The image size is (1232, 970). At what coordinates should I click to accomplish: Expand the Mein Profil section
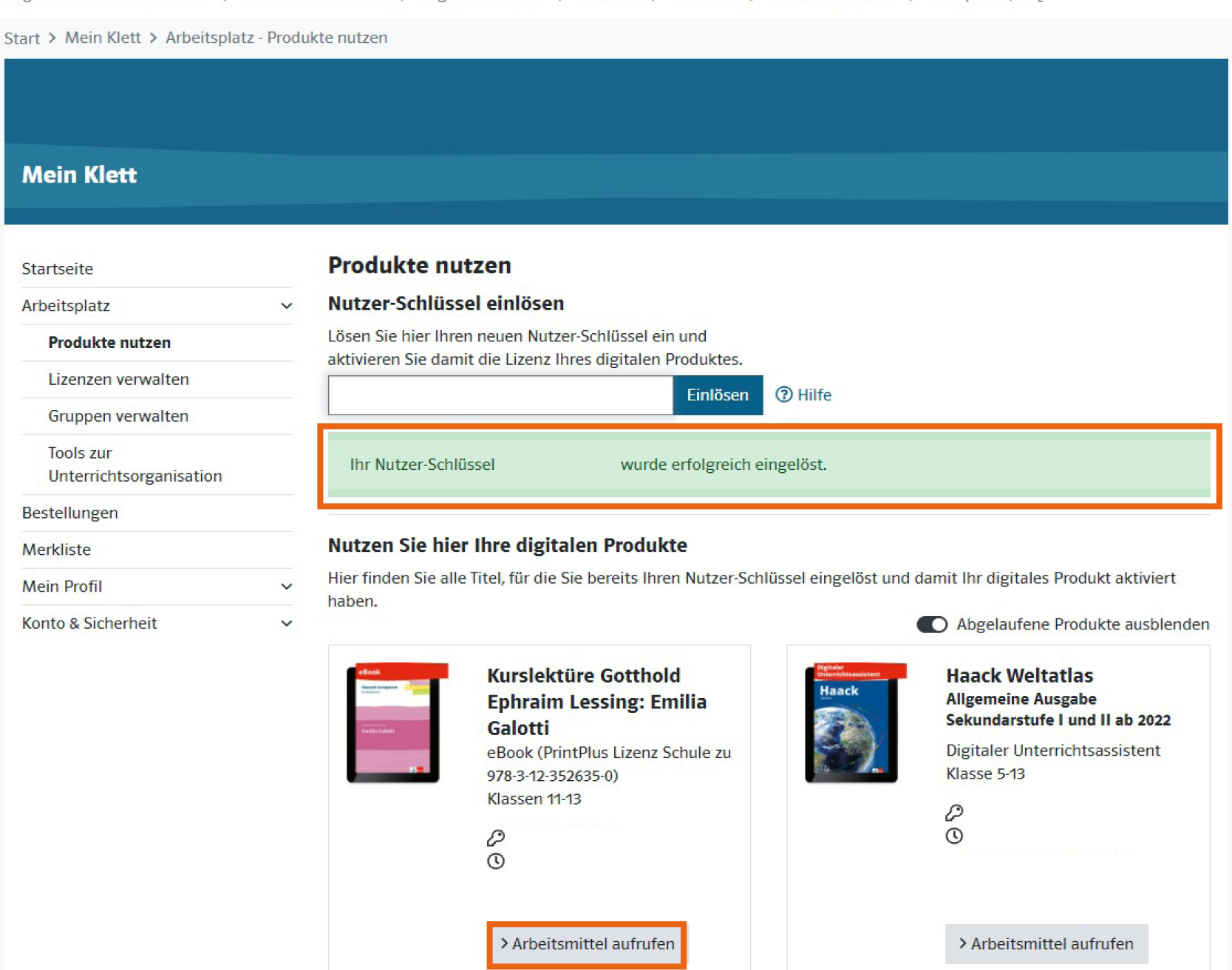coord(286,587)
